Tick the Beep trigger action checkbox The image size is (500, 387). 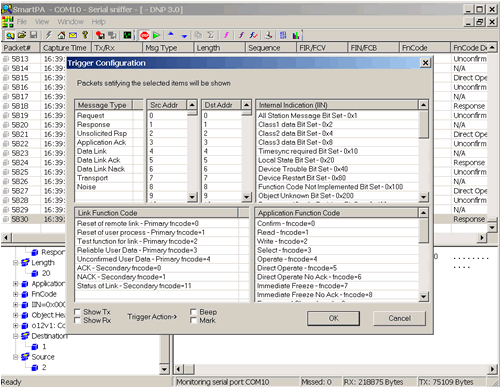point(193,312)
